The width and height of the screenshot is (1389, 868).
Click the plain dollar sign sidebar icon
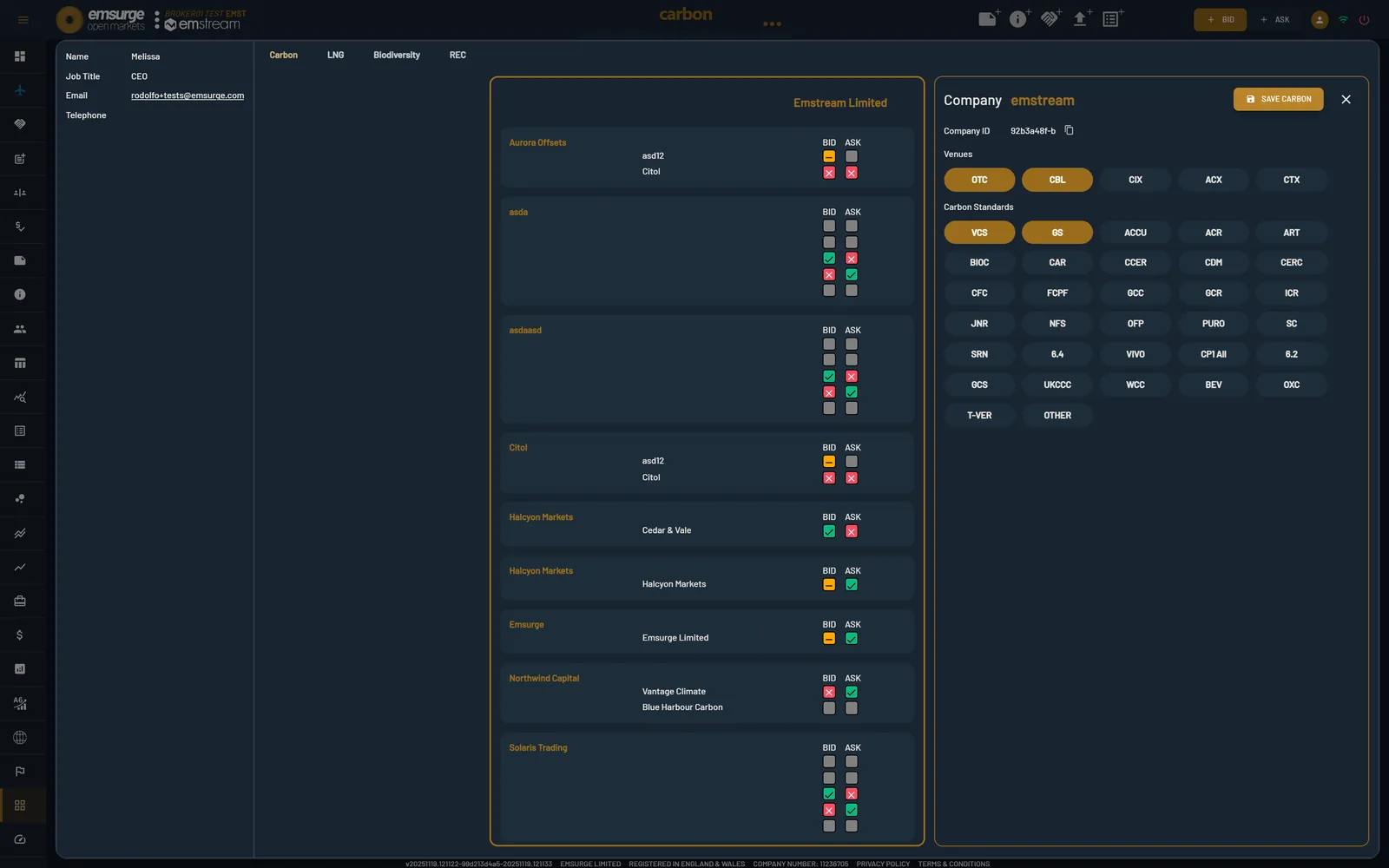[x=20, y=635]
